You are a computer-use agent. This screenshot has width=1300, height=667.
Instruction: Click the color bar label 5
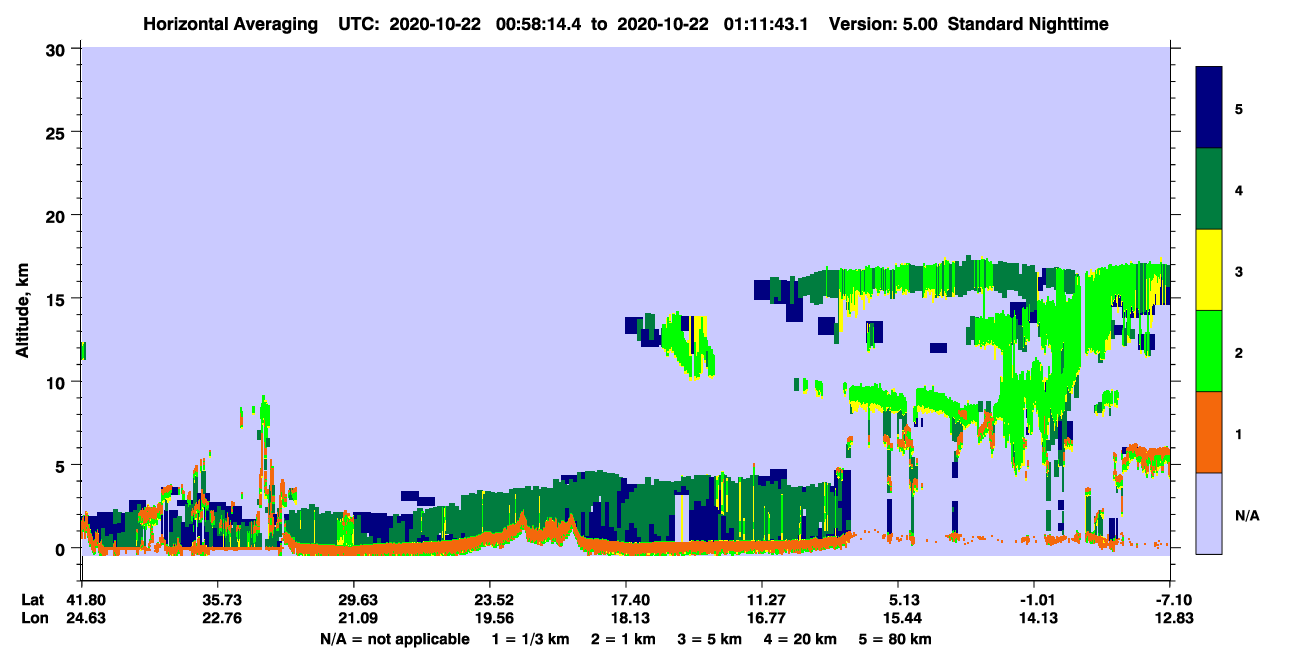[1239, 108]
